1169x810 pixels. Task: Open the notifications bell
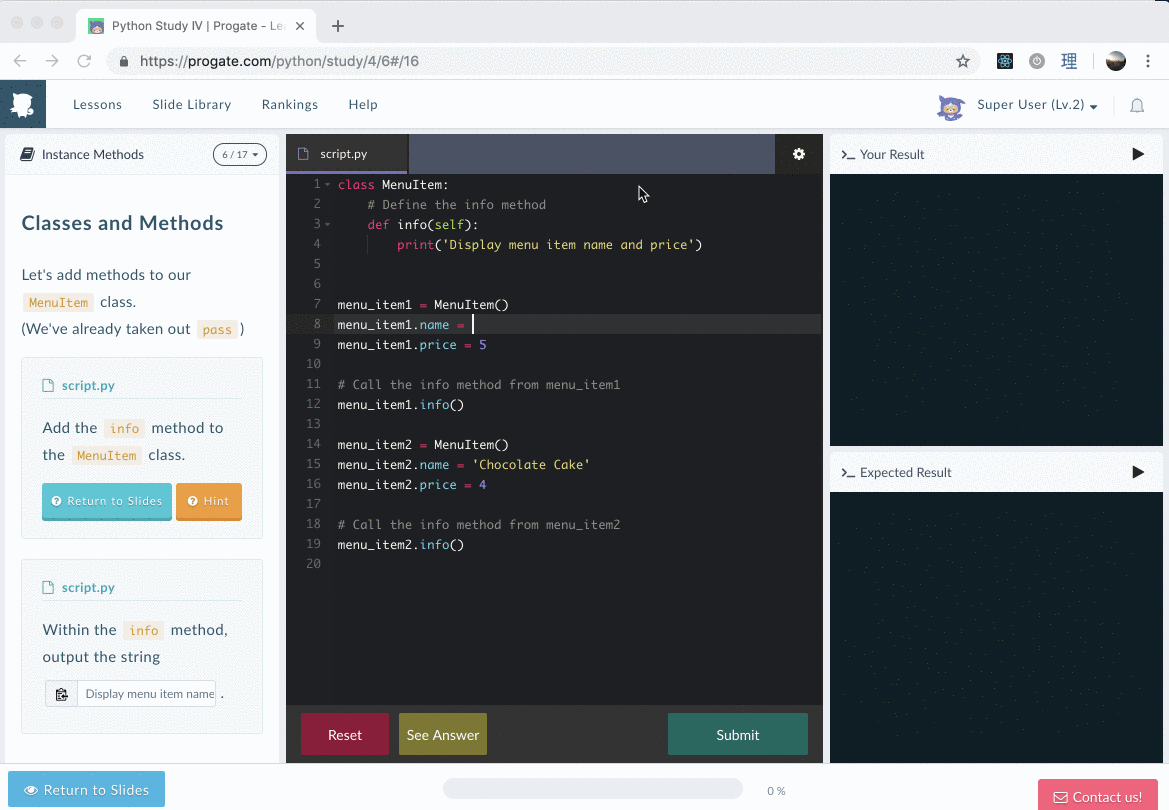coord(1136,105)
